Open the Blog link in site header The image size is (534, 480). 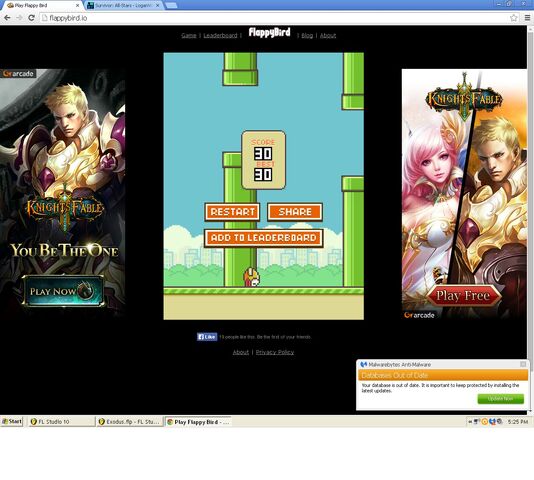coord(307,35)
